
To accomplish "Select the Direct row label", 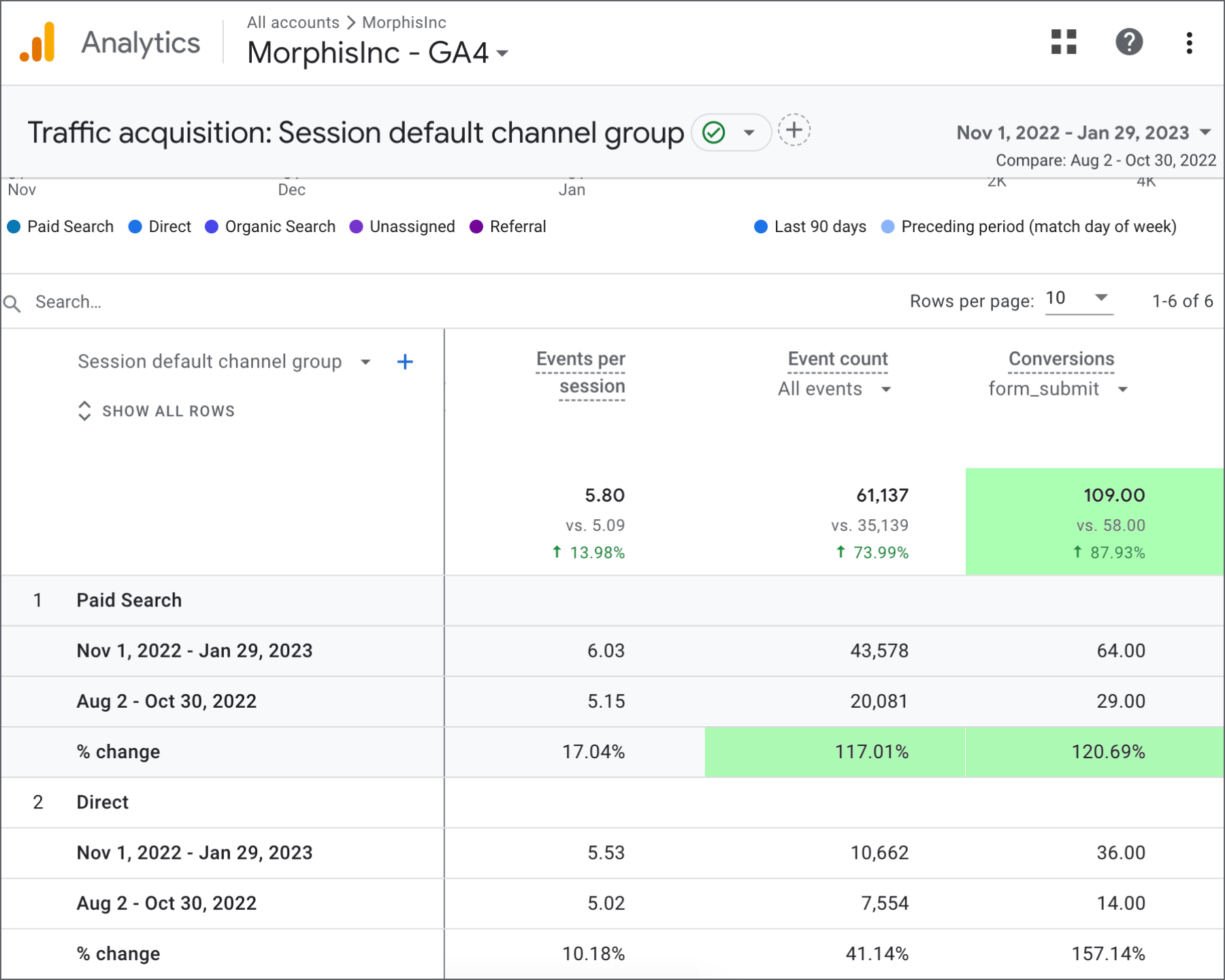I will click(x=102, y=802).
